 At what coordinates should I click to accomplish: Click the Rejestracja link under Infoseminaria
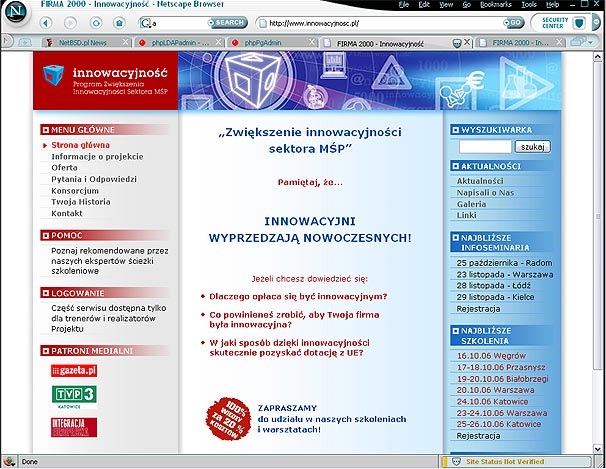(x=478, y=309)
